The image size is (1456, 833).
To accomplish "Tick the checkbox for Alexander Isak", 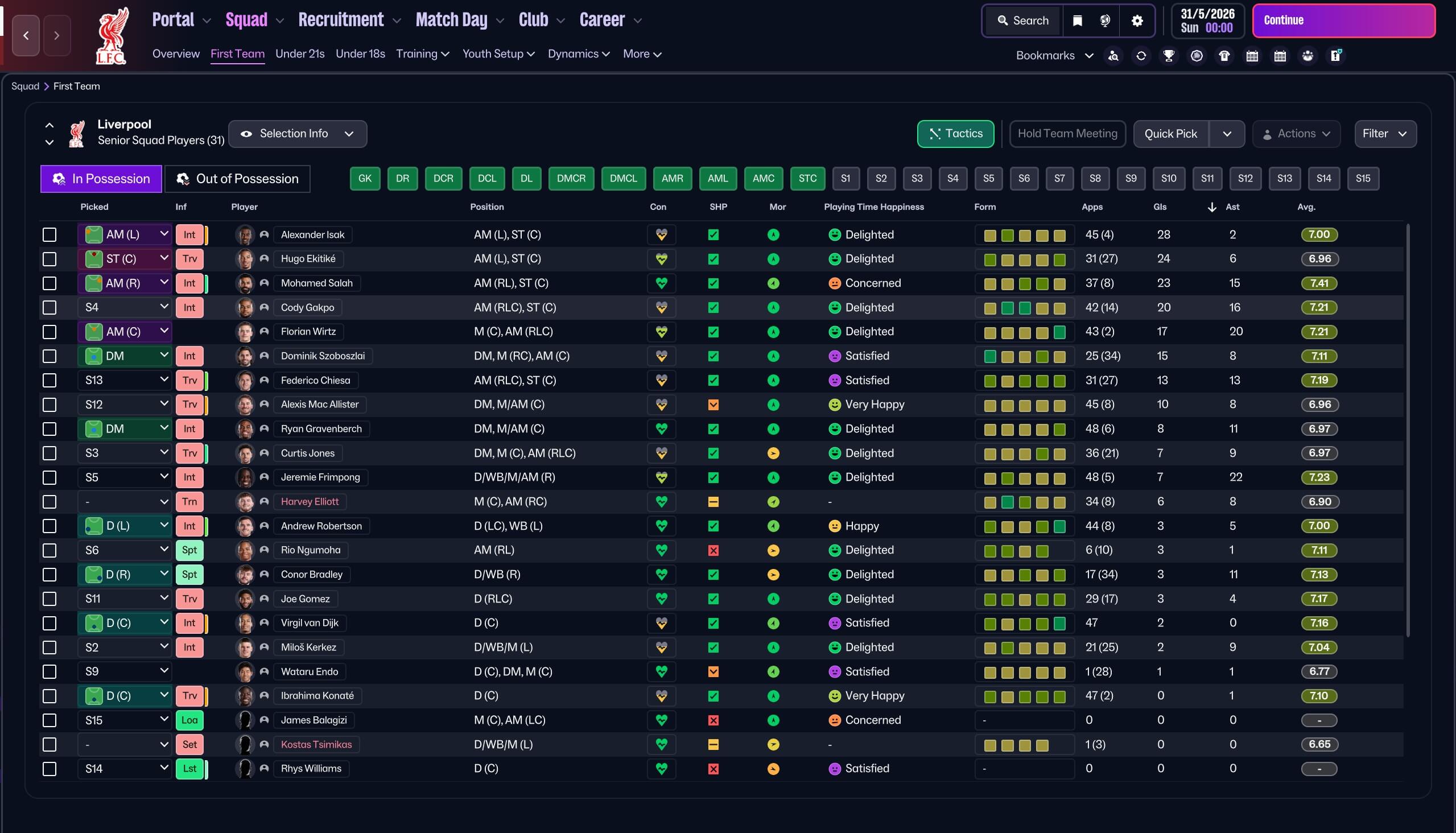I will tap(50, 234).
